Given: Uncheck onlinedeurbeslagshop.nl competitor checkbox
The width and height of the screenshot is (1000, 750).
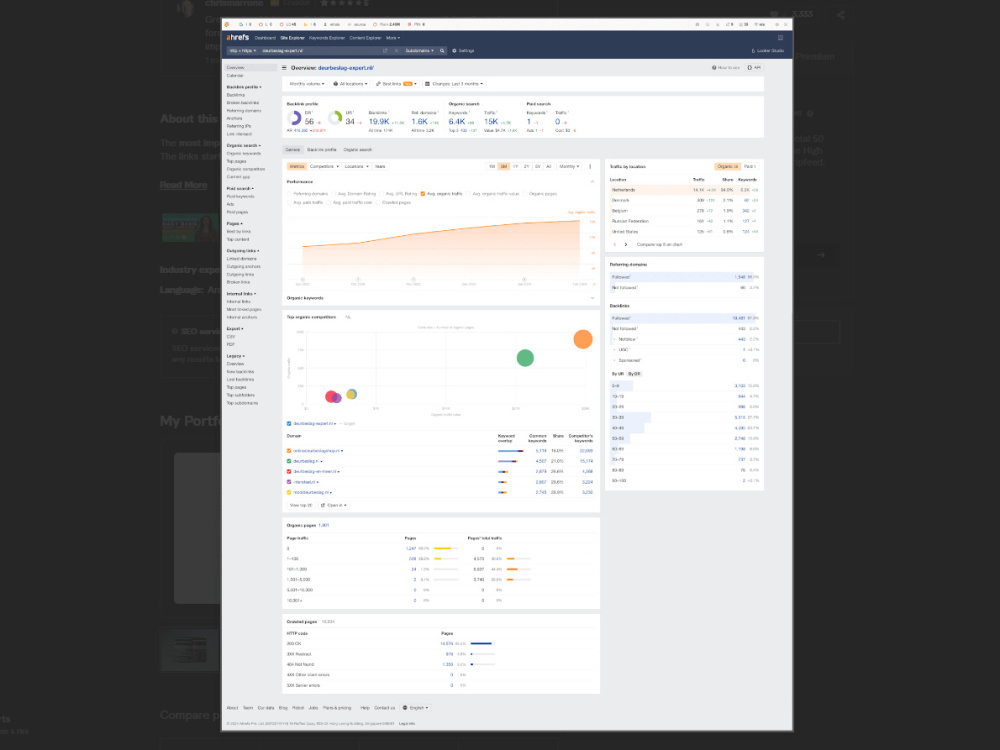Looking at the screenshot, I should pyautogui.click(x=289, y=450).
